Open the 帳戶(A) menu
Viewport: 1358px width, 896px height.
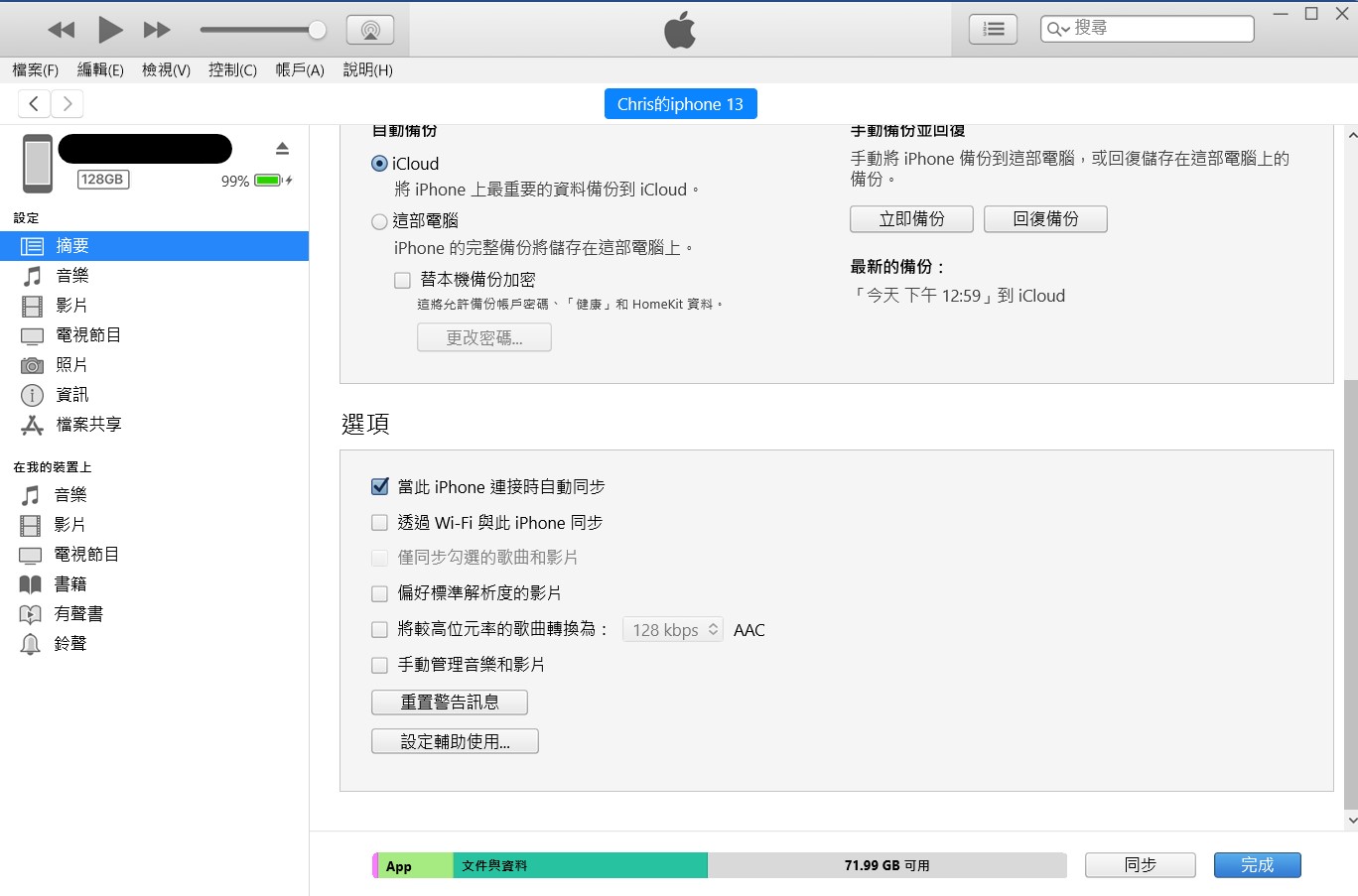300,70
